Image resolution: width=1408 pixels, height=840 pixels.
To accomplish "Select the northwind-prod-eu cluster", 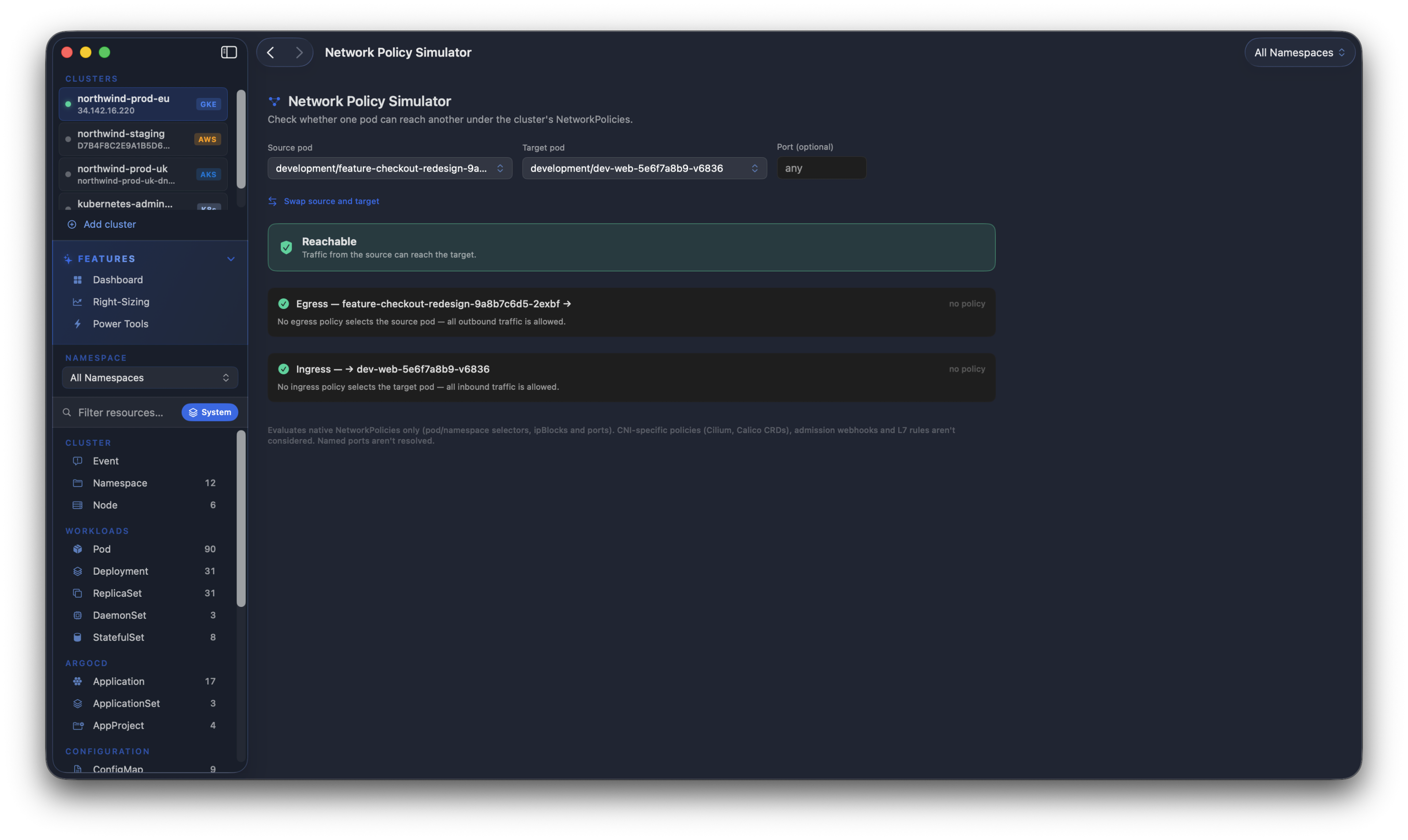I will click(x=143, y=104).
